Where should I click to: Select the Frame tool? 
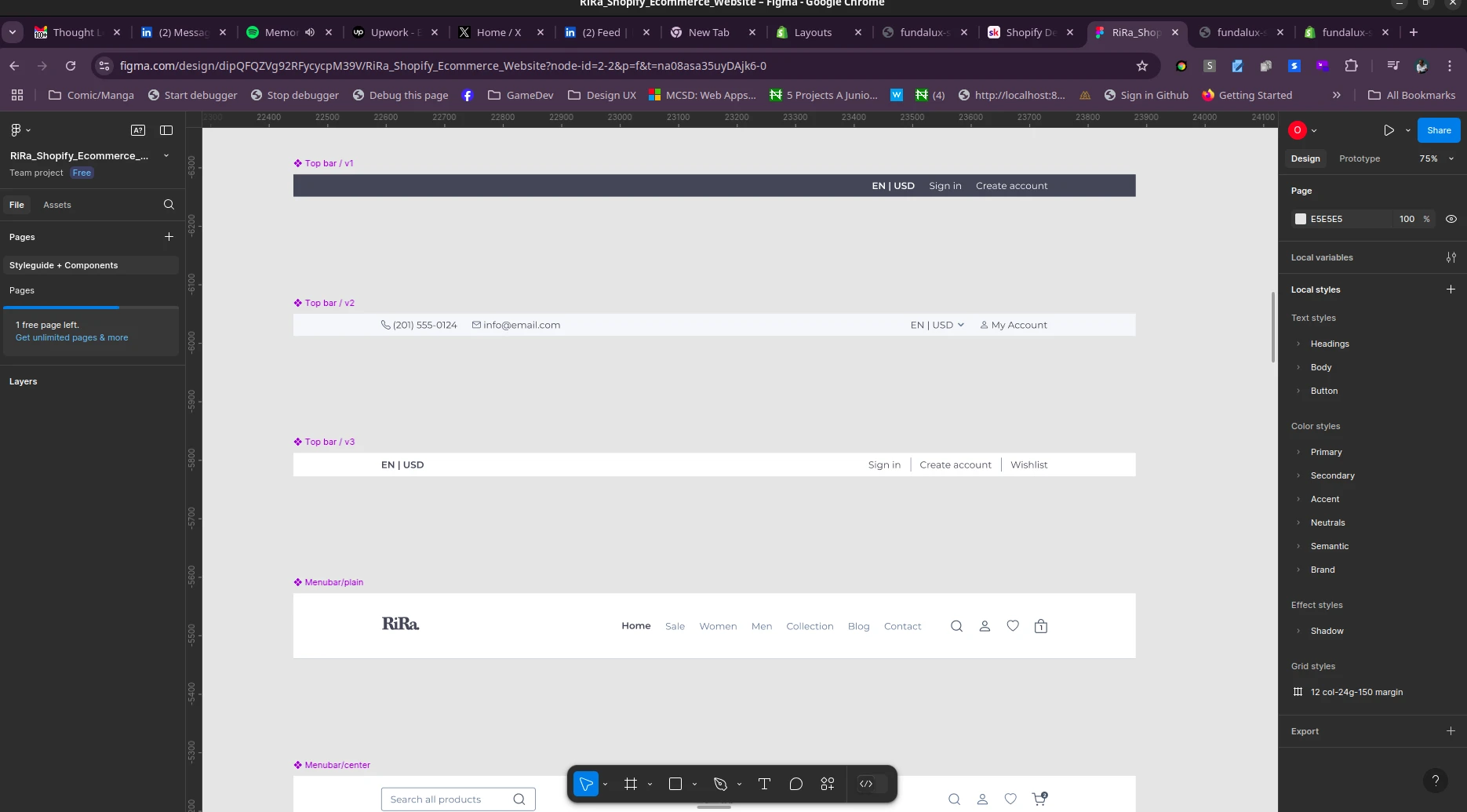pyautogui.click(x=631, y=784)
